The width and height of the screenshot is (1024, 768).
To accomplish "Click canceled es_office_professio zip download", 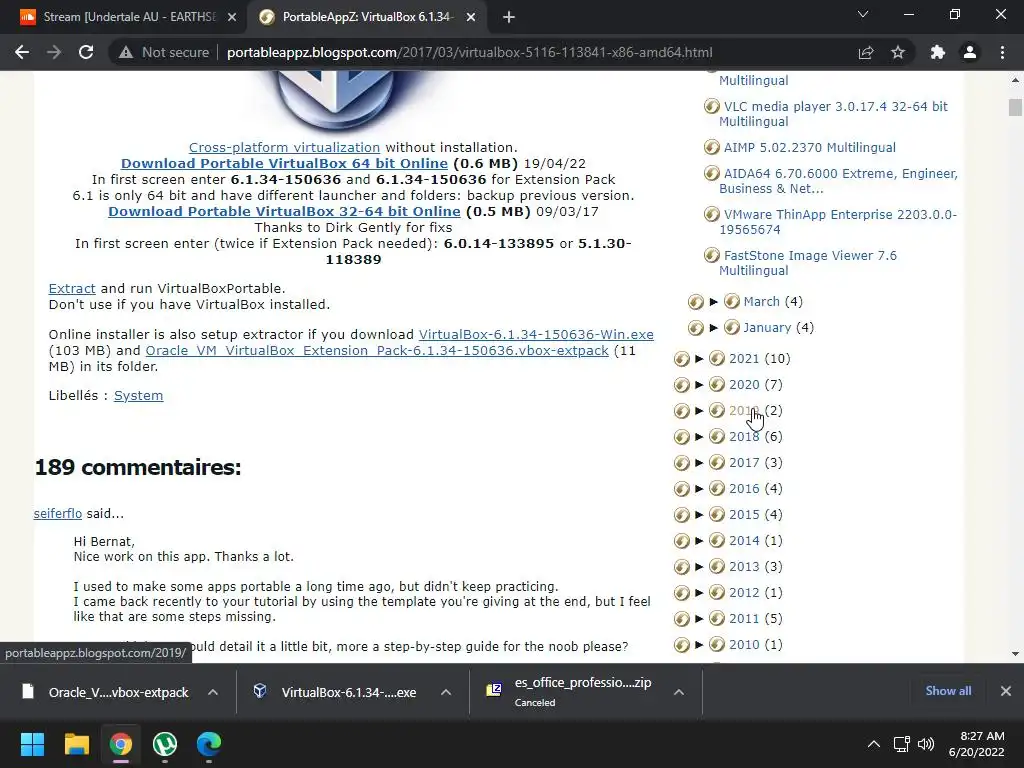I will coord(569,692).
